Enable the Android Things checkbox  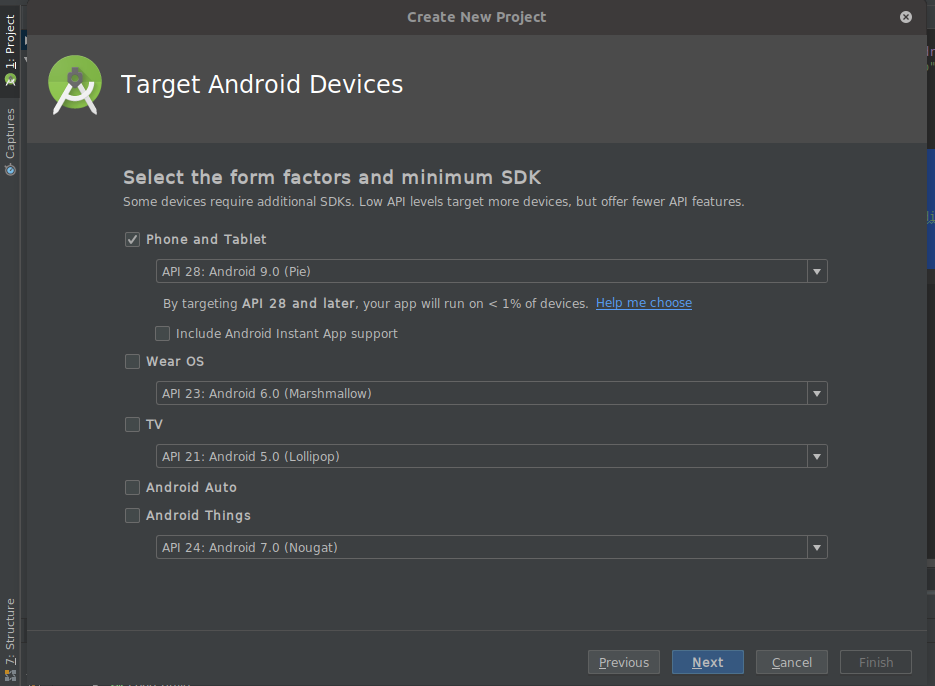[132, 516]
